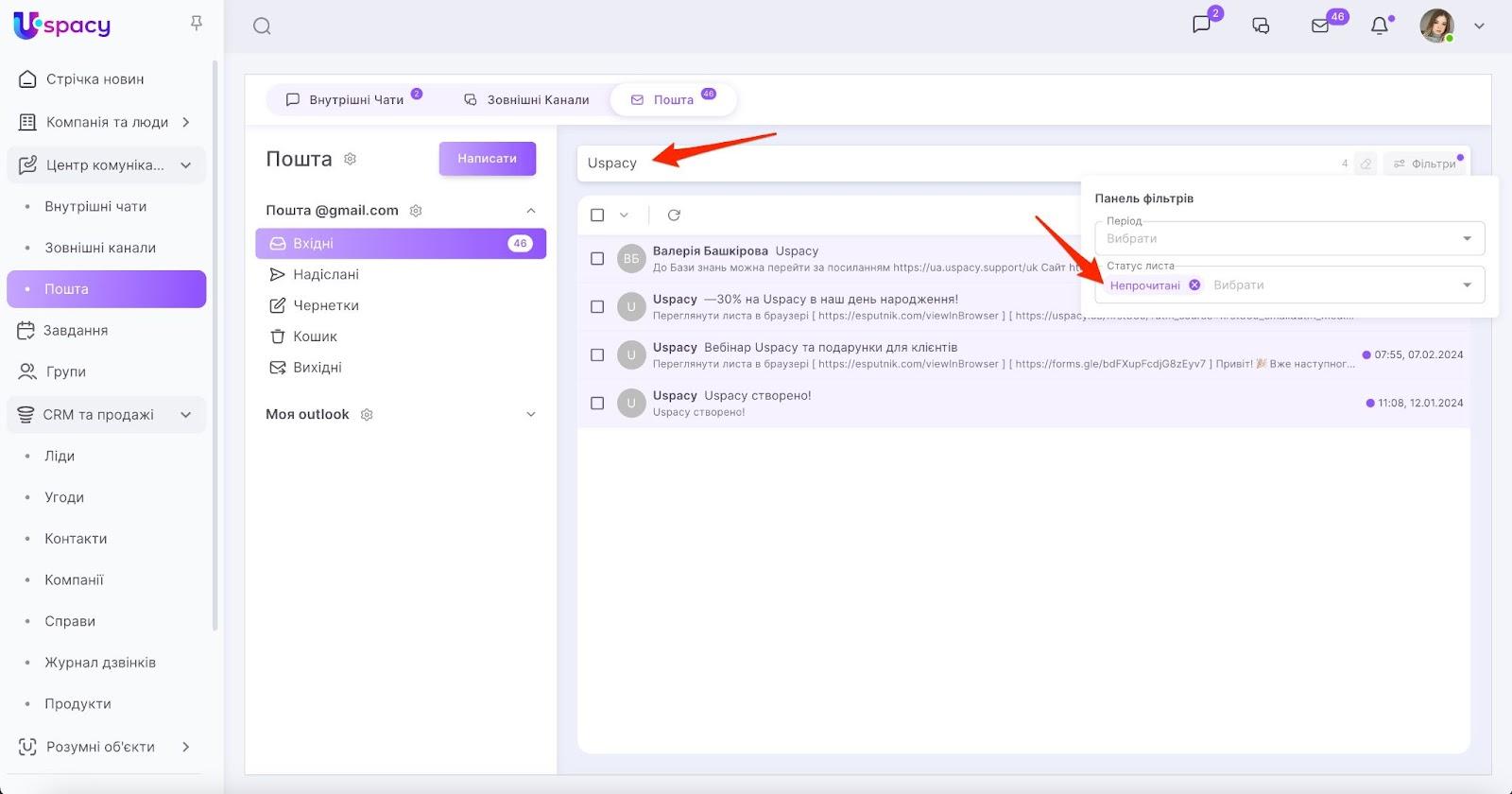Open the Період dropdown in filter panel

tap(1289, 238)
